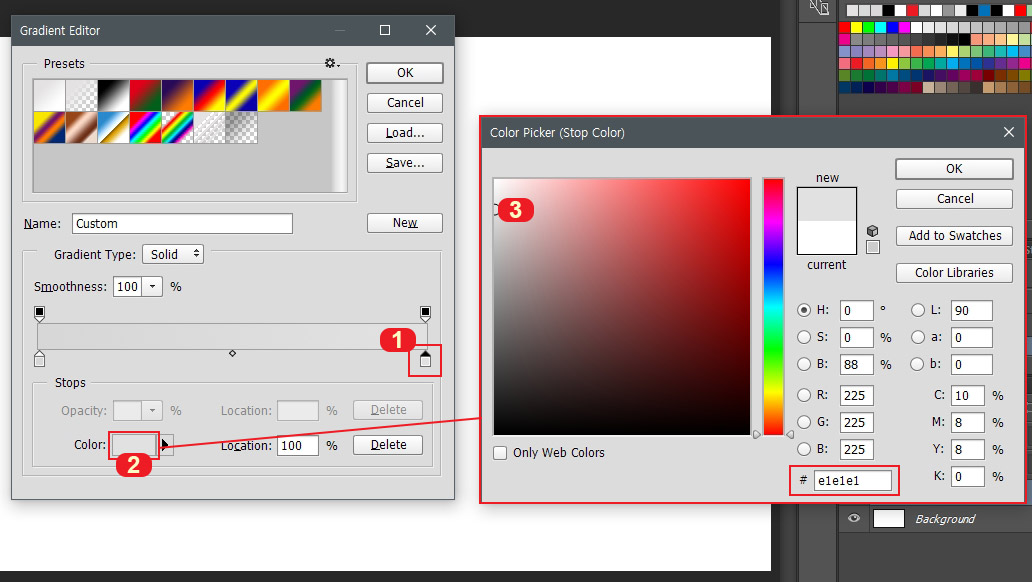Select the Foreground to Background gradient preset

(49, 95)
